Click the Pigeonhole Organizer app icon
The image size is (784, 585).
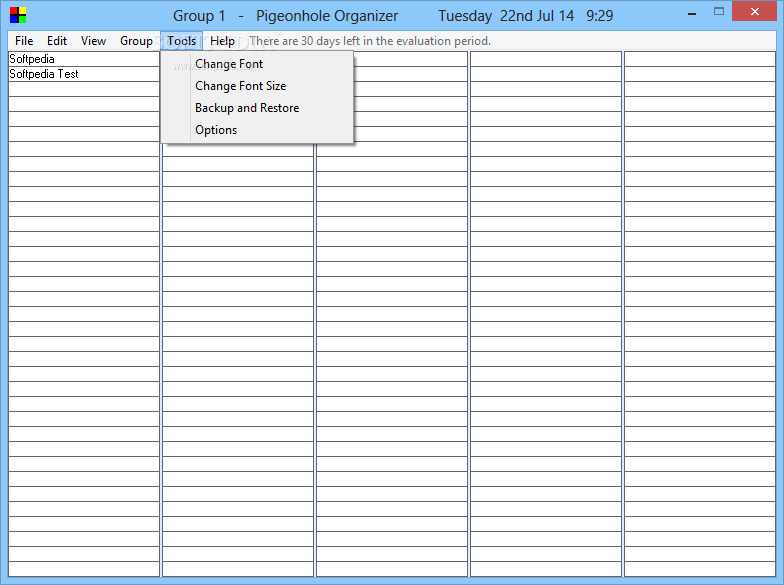(18, 15)
